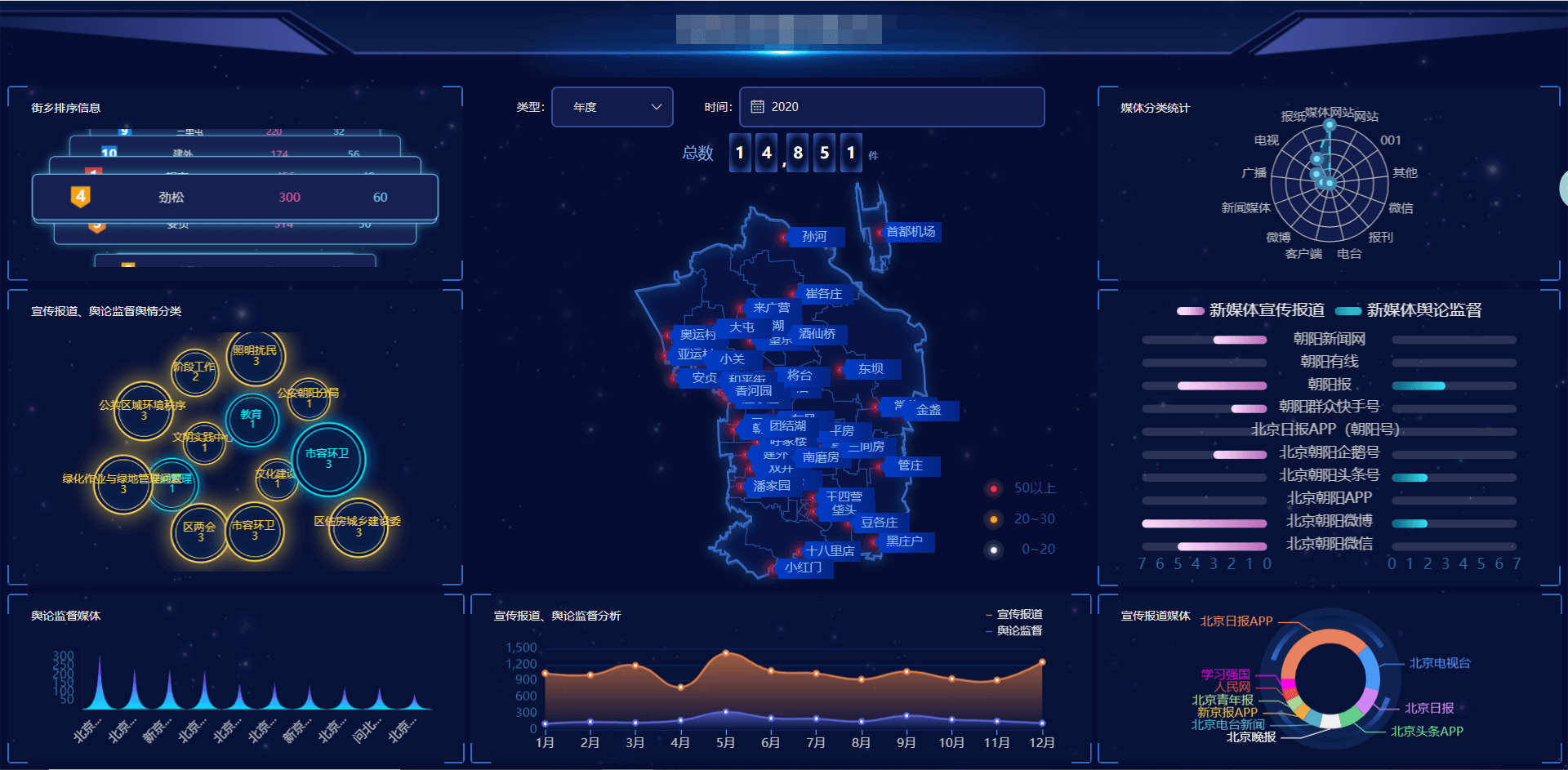1568x770 pixels.
Task: Click the 5月 peak data point
Action: [x=725, y=652]
